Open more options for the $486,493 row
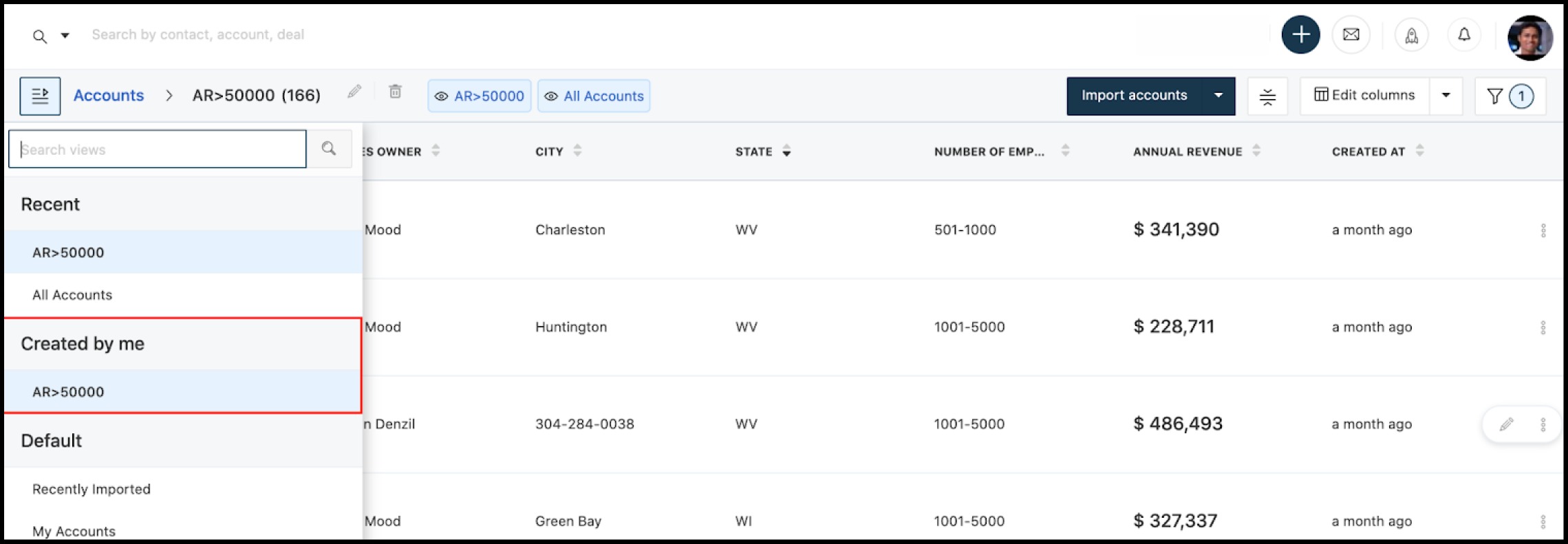The height and width of the screenshot is (544, 1568). (x=1543, y=425)
